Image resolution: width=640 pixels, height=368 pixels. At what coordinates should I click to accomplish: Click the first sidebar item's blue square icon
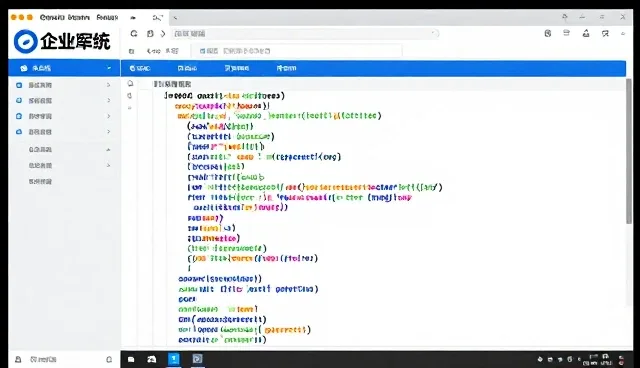pyautogui.click(x=19, y=85)
